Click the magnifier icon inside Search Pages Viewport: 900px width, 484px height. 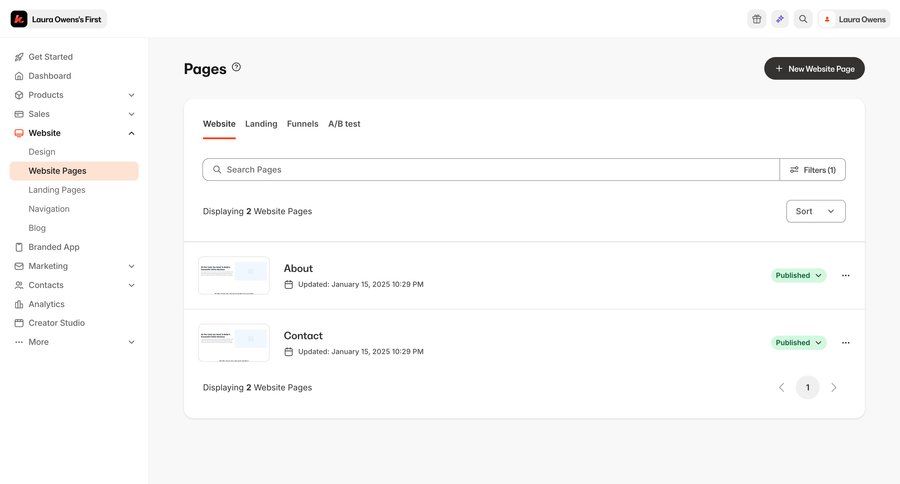pos(217,169)
